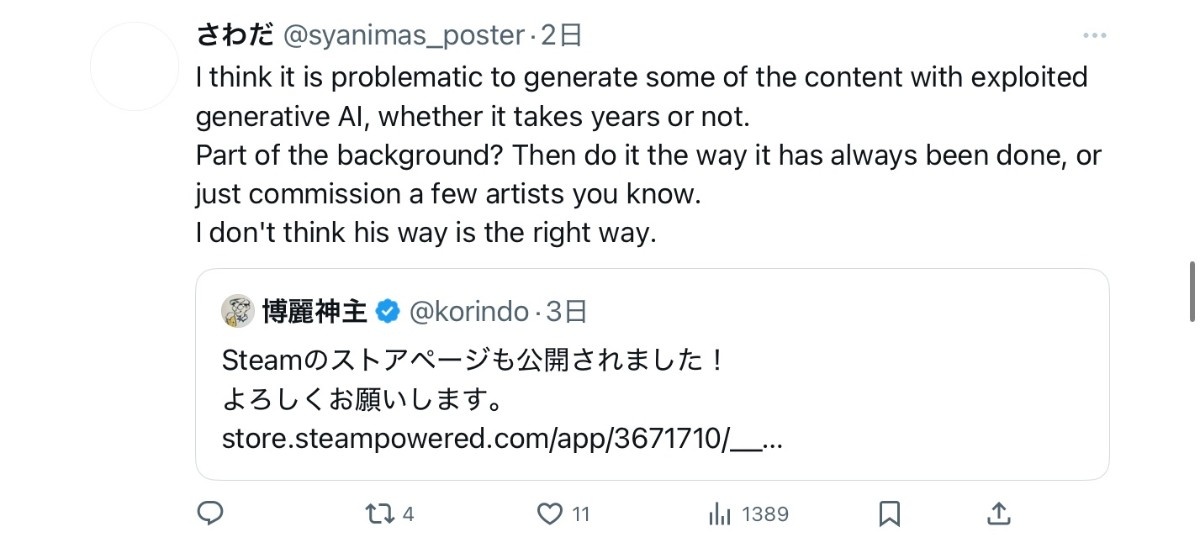Image resolution: width=1200 pixels, height=553 pixels.
Task: Click the blue verified badge beside 博麗神主
Action: [x=387, y=312]
